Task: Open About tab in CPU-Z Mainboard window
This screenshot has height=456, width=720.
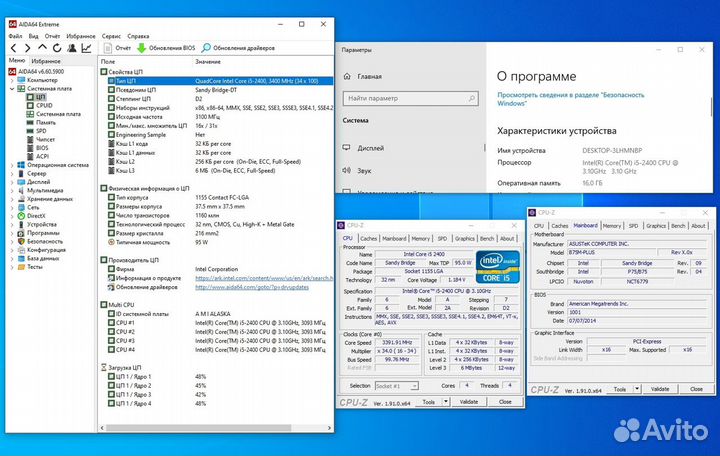Action: click(x=698, y=225)
